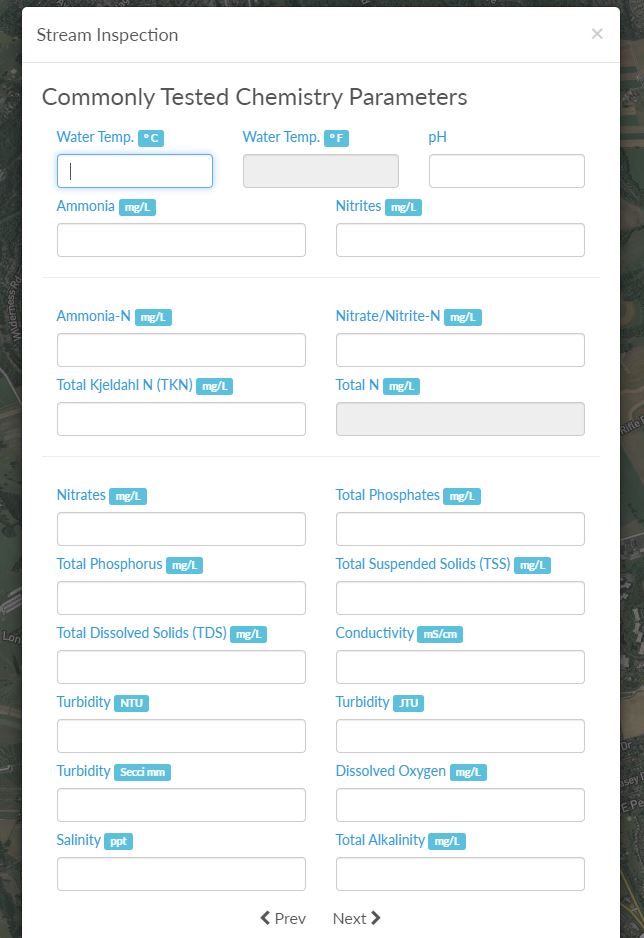The width and height of the screenshot is (644, 938).
Task: Select the Turbidity NTU input field
Action: pos(181,736)
